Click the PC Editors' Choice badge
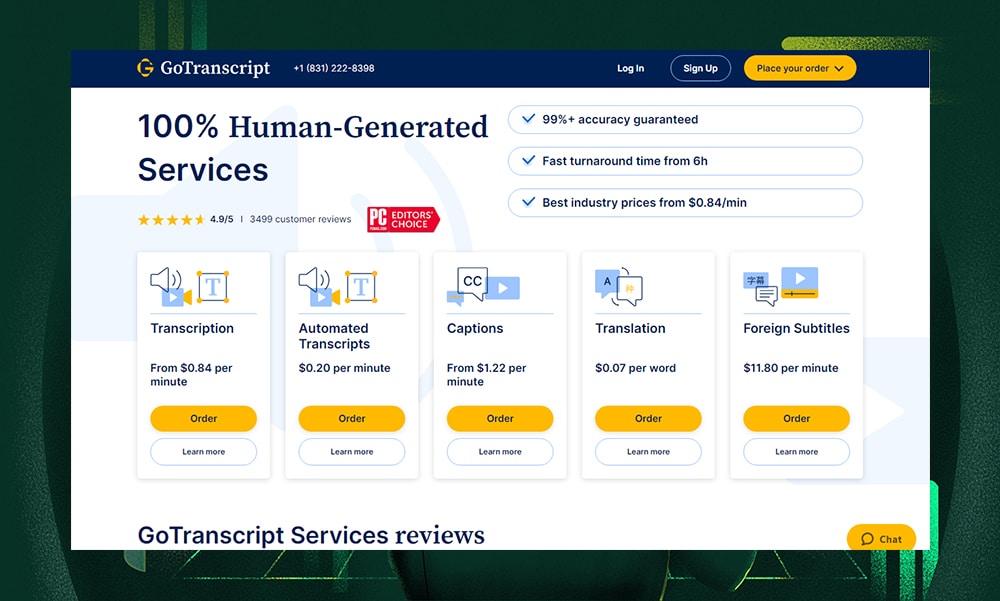The image size is (1000, 601). pyautogui.click(x=402, y=219)
